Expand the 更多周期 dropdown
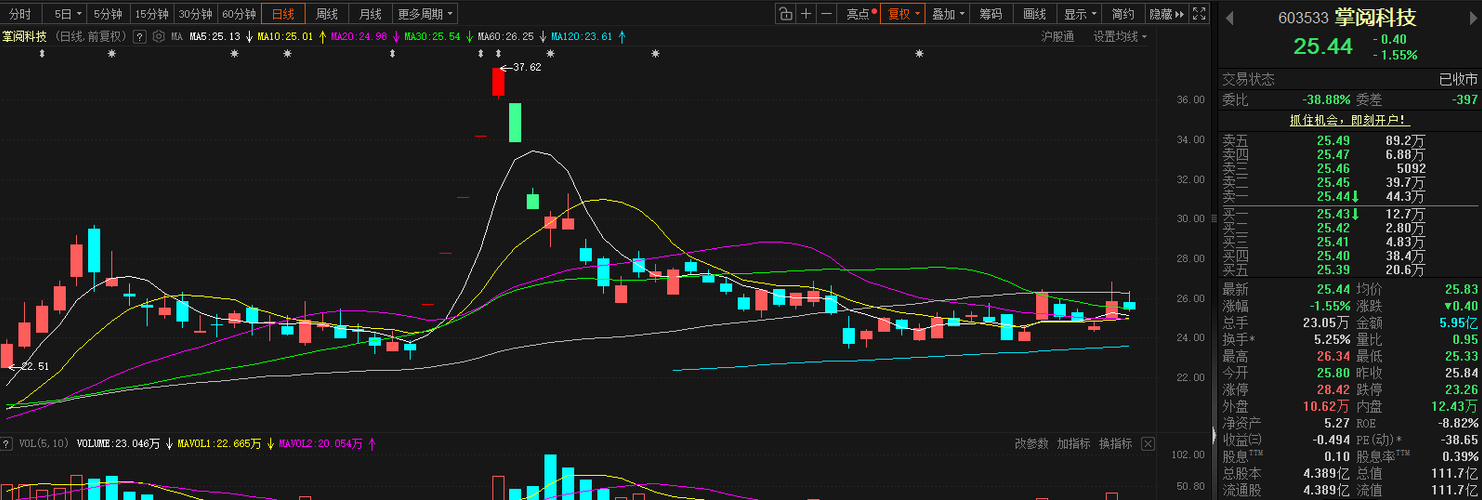The height and width of the screenshot is (500, 1482). [425, 14]
